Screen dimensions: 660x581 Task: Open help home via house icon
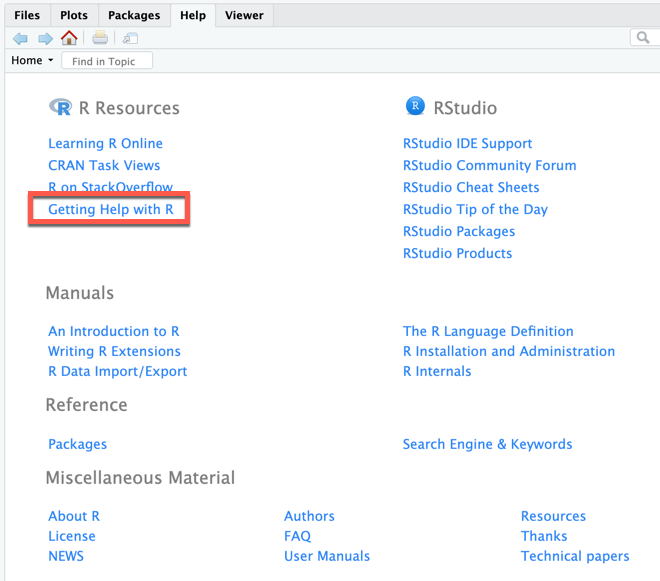click(x=69, y=38)
